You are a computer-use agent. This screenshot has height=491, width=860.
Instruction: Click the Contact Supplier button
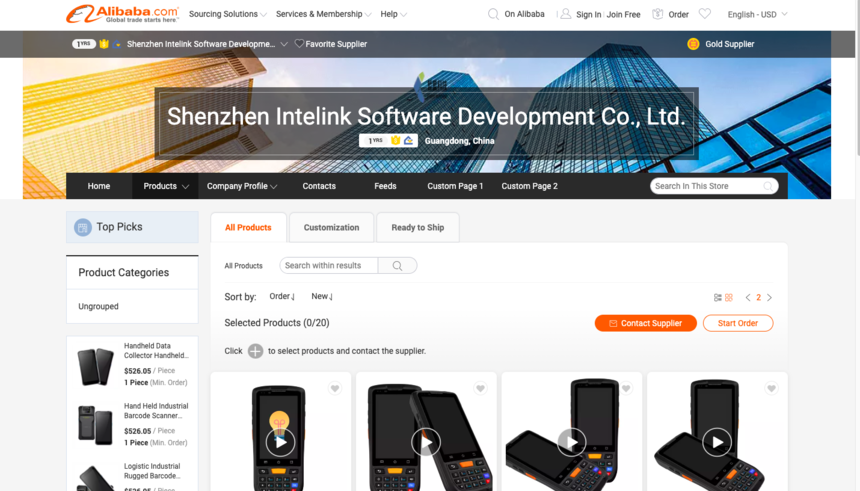tap(646, 323)
